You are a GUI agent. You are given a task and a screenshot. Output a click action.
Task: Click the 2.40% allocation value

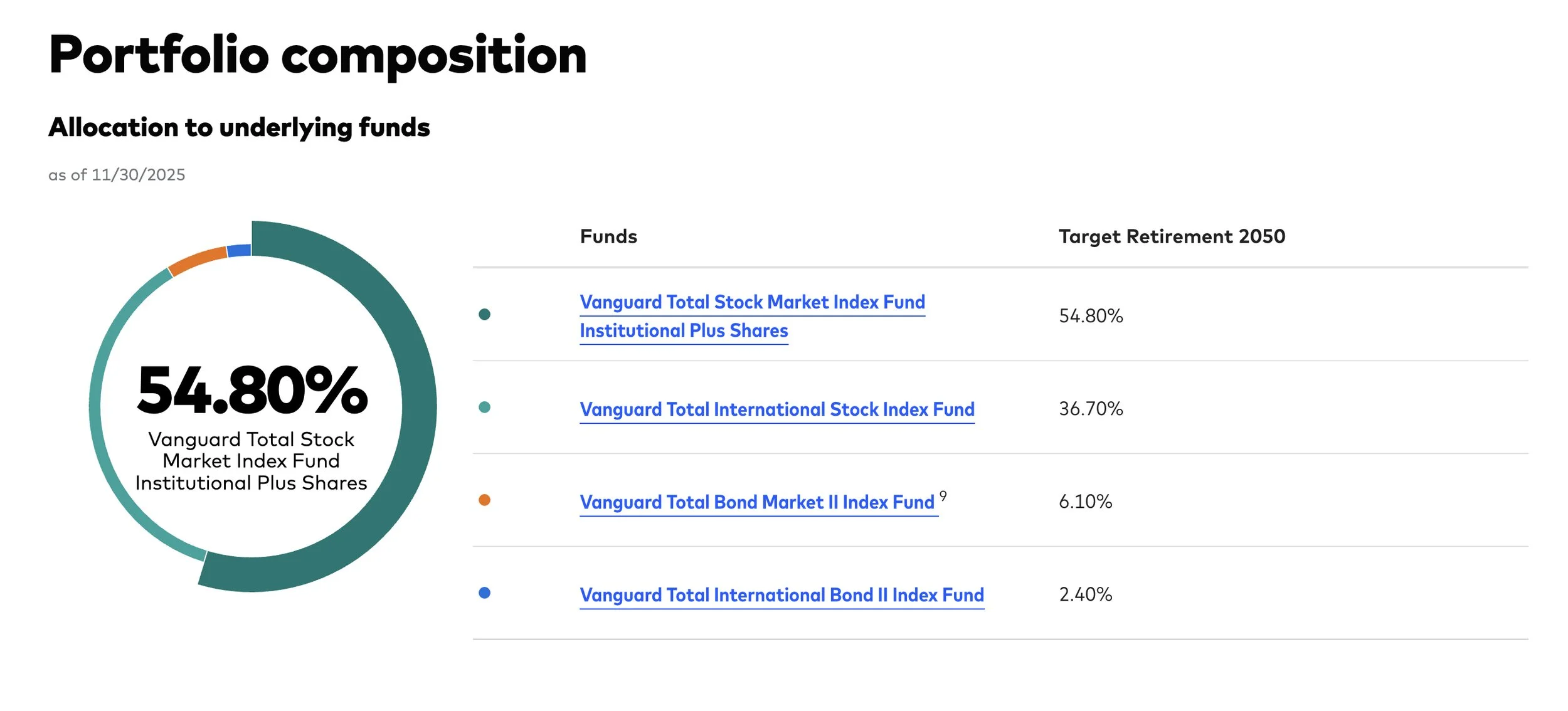coord(1085,595)
